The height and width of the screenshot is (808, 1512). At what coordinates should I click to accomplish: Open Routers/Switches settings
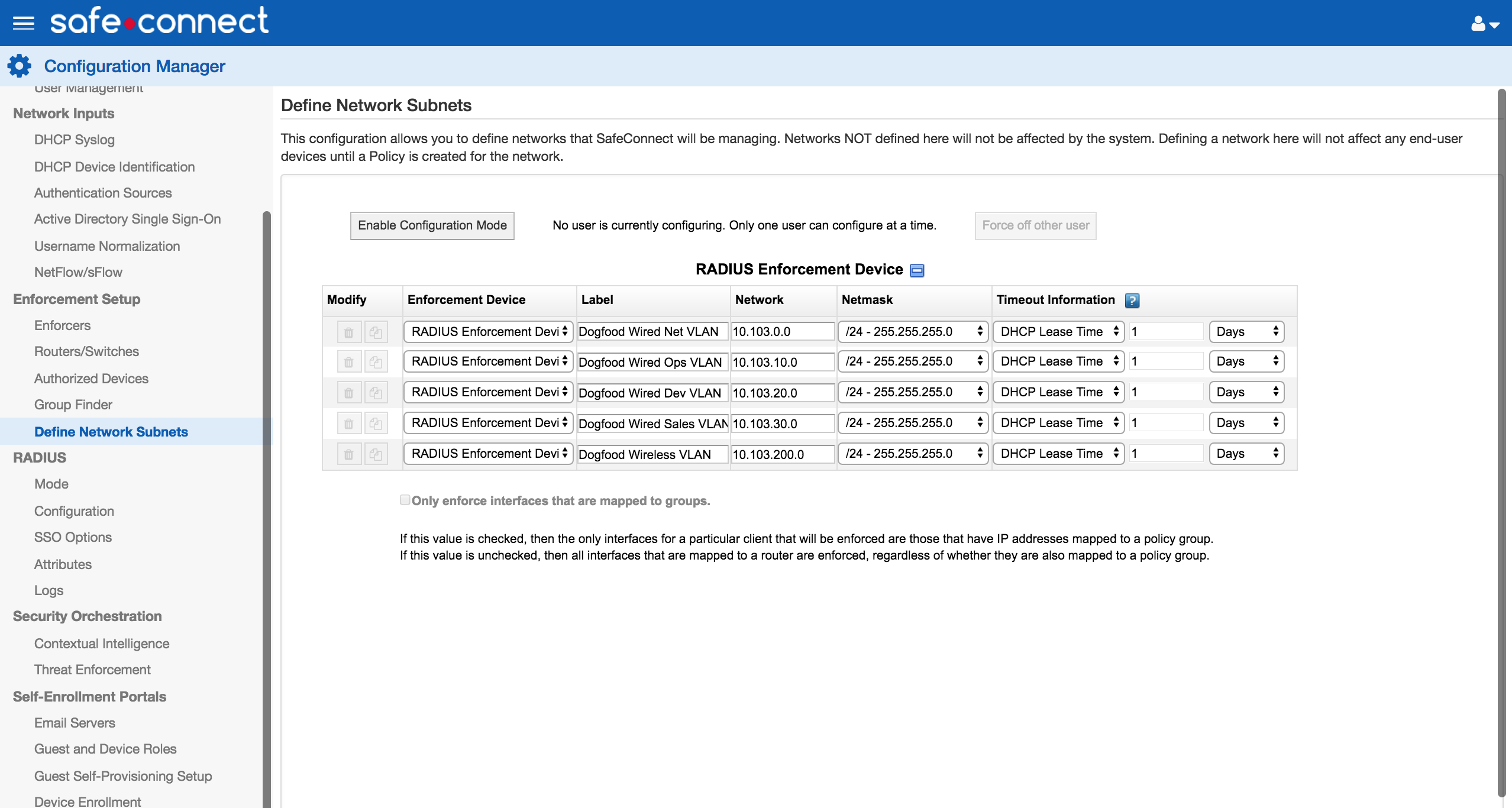point(86,352)
